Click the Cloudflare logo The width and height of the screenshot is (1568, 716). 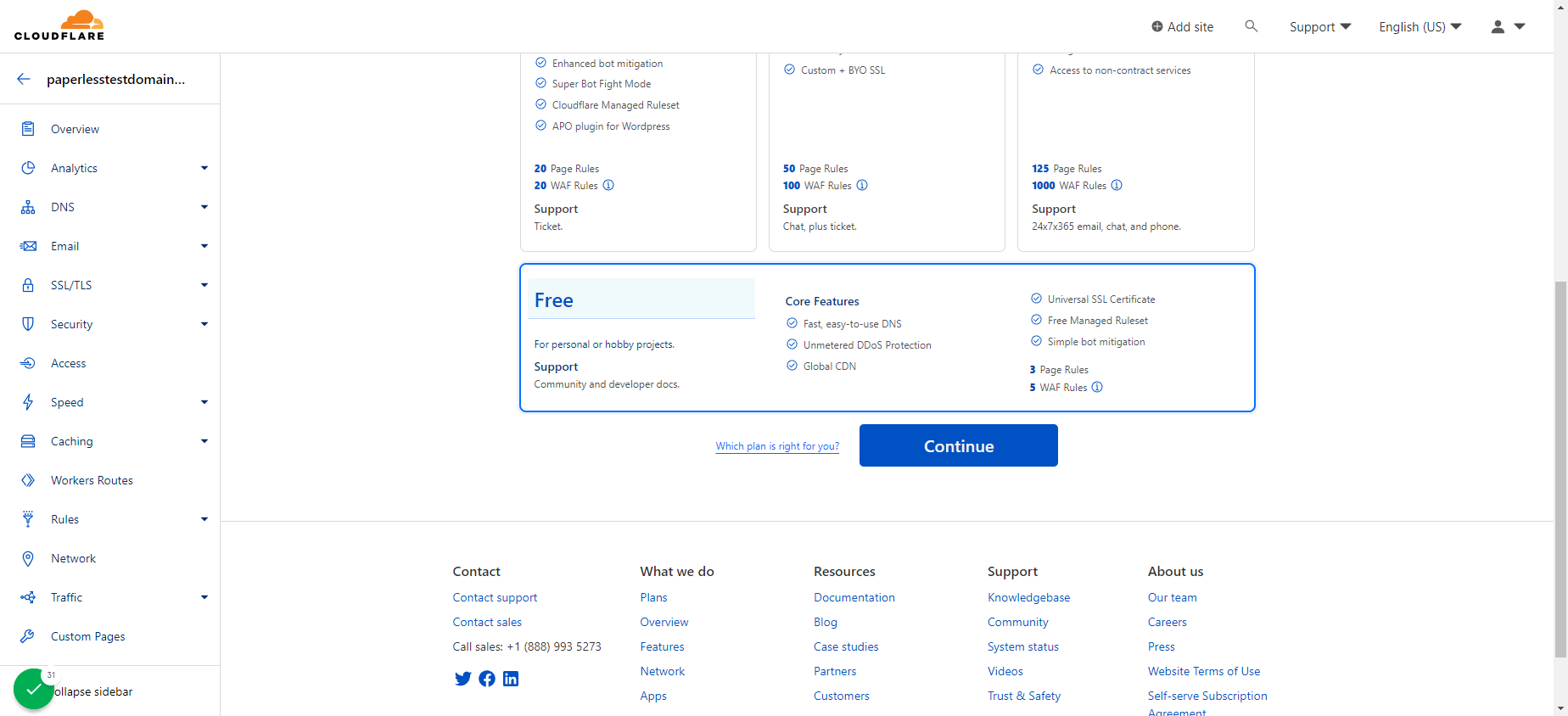click(59, 25)
